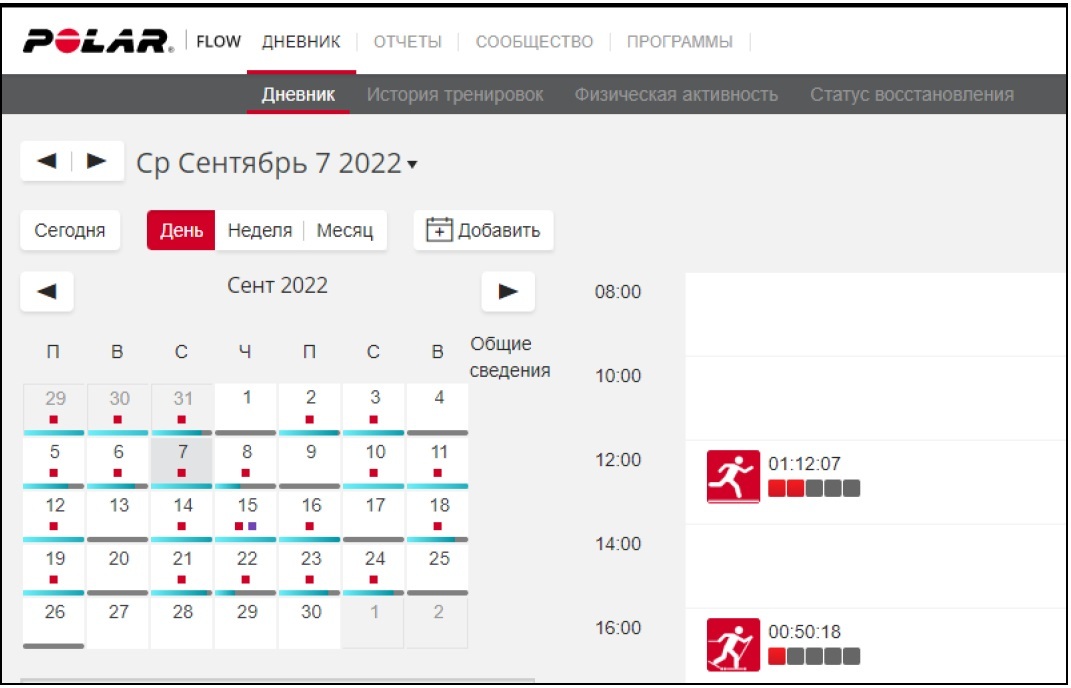The height and width of the screenshot is (688, 1071).
Task: Go to next day with right arrow
Action: [x=97, y=162]
